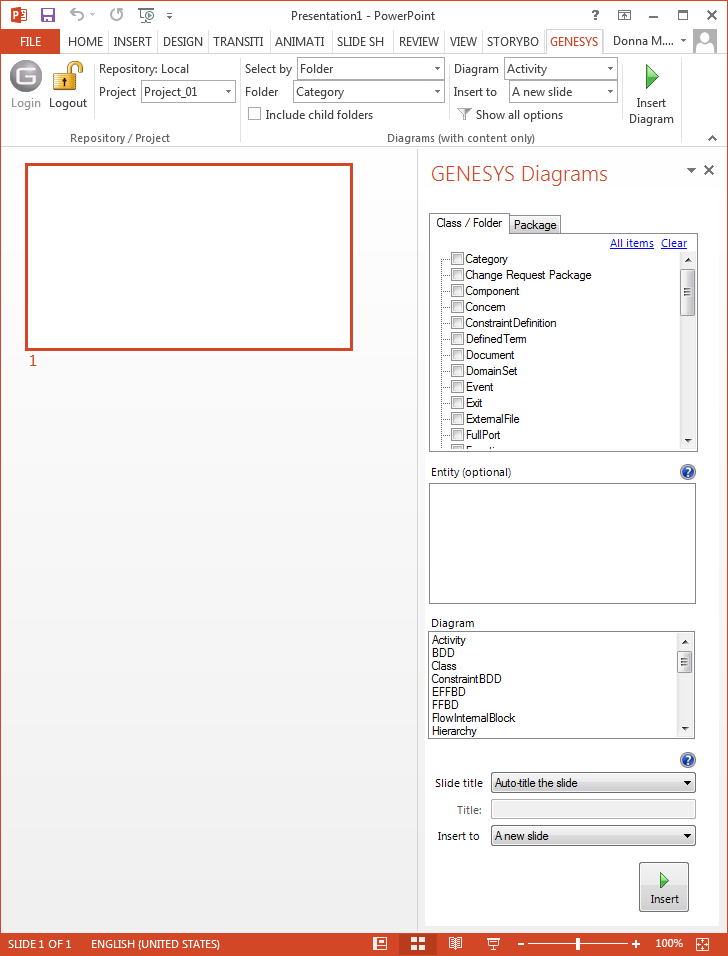Select Hierarchy in the Diagram list

point(454,731)
